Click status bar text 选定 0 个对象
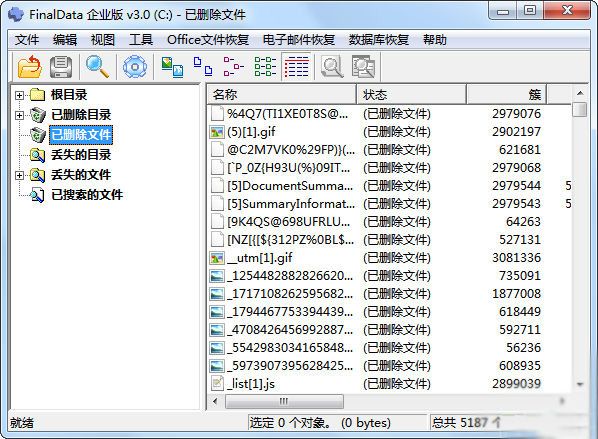 coord(290,423)
